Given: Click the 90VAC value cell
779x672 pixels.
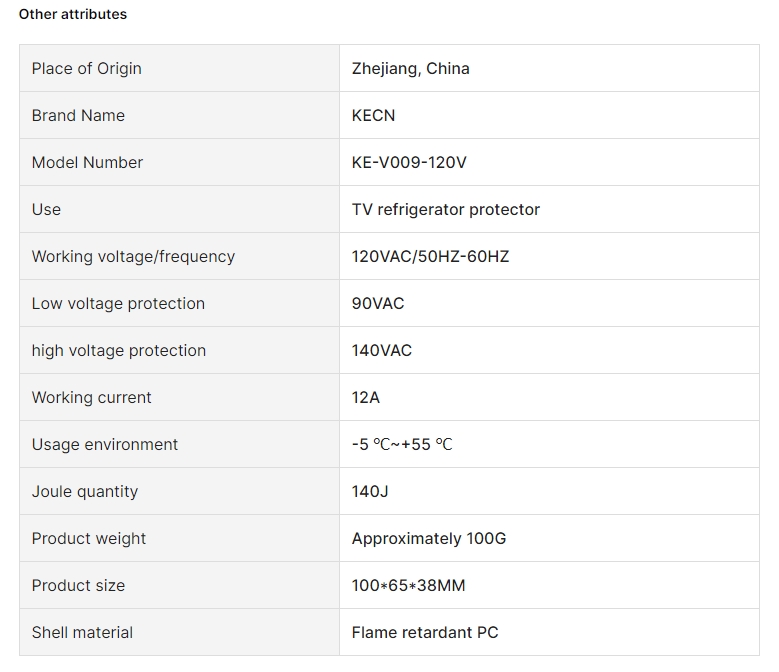Looking at the screenshot, I should pos(549,303).
